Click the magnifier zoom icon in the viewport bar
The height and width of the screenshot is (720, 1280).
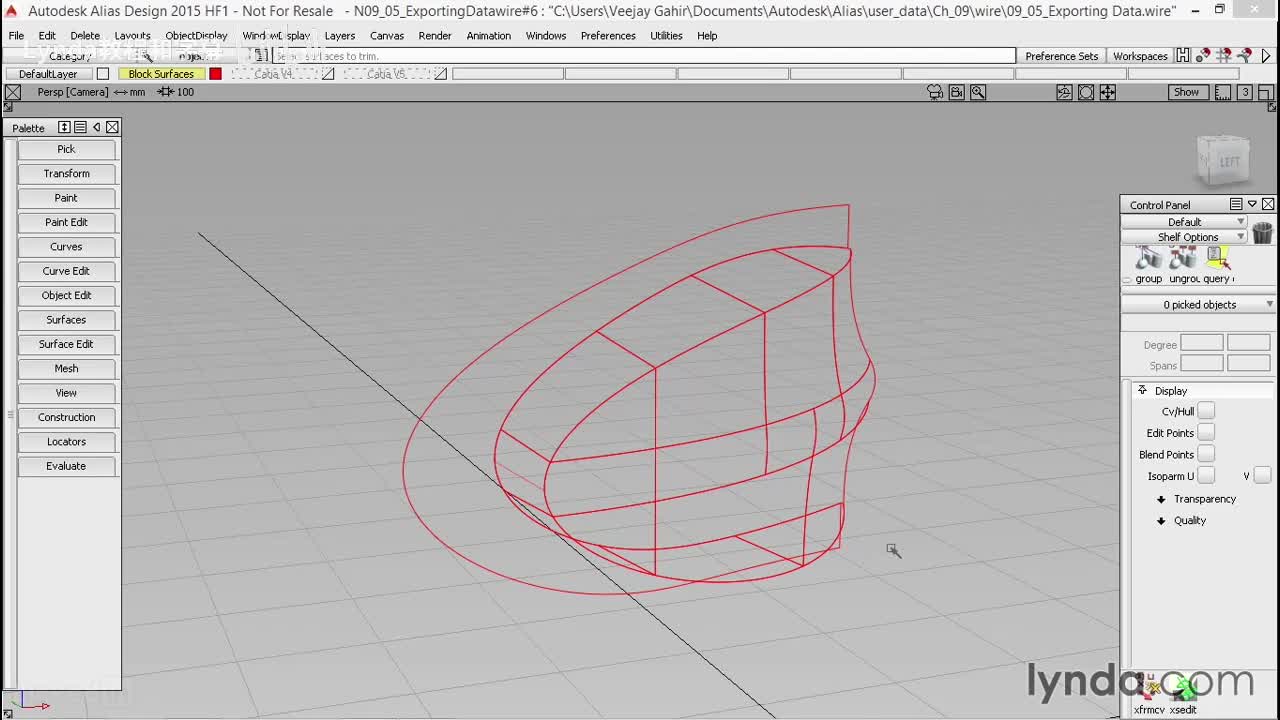(978, 92)
